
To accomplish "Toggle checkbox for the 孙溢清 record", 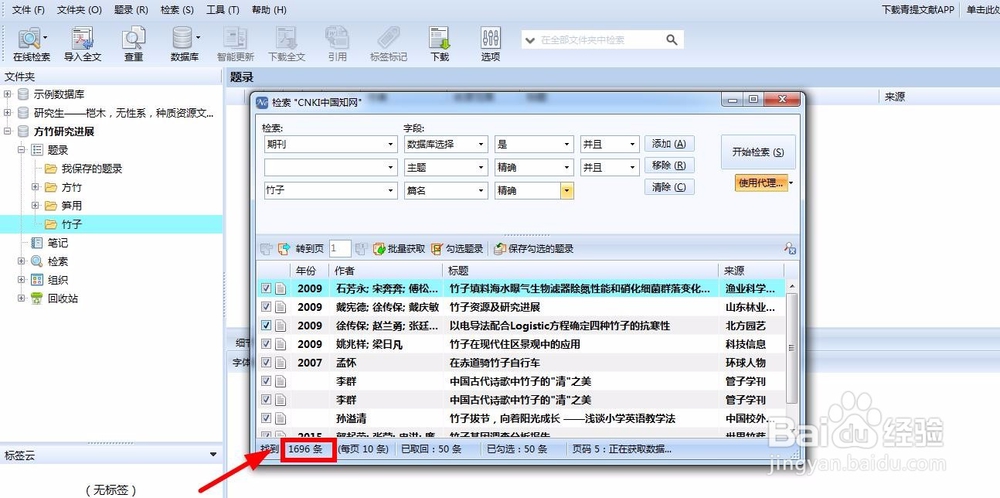I will pyautogui.click(x=266, y=418).
